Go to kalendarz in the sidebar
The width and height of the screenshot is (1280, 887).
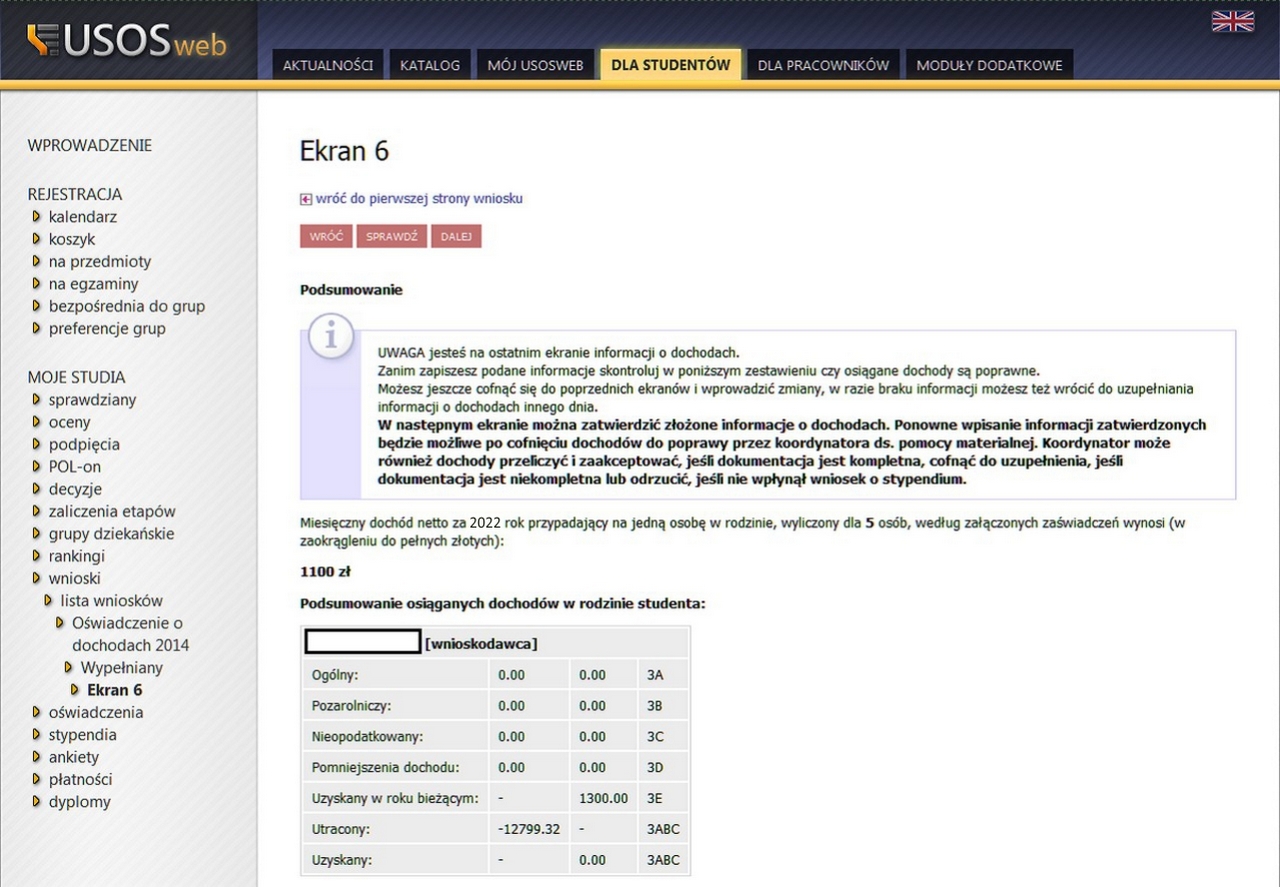83,217
